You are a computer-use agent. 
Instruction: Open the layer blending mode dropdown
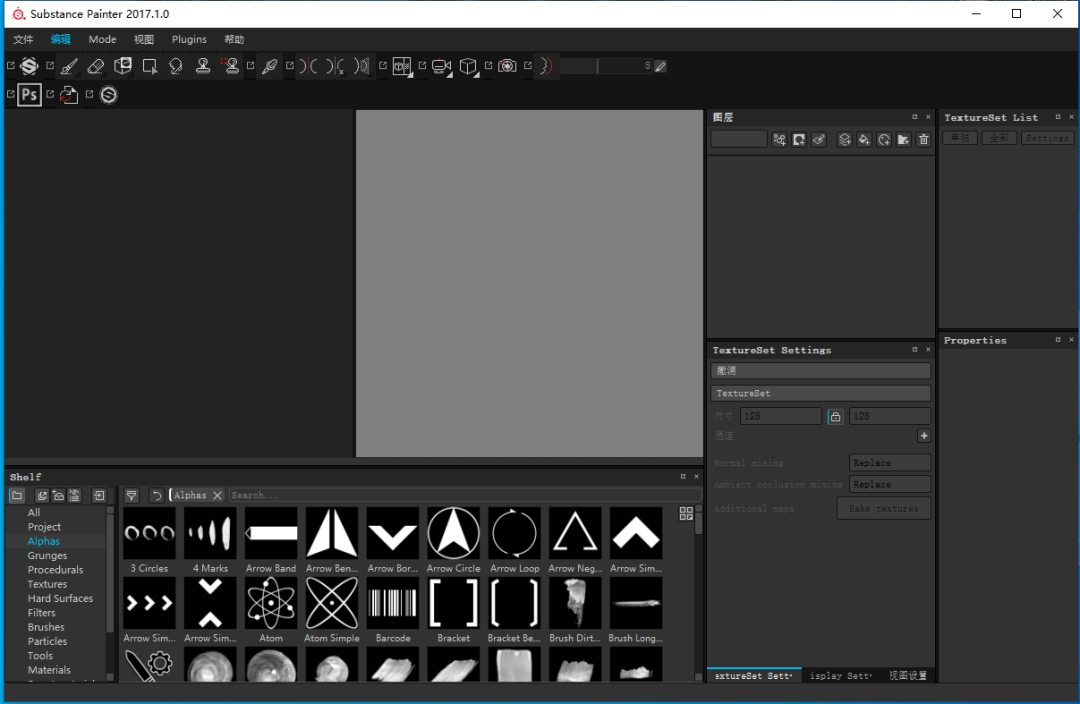[739, 139]
